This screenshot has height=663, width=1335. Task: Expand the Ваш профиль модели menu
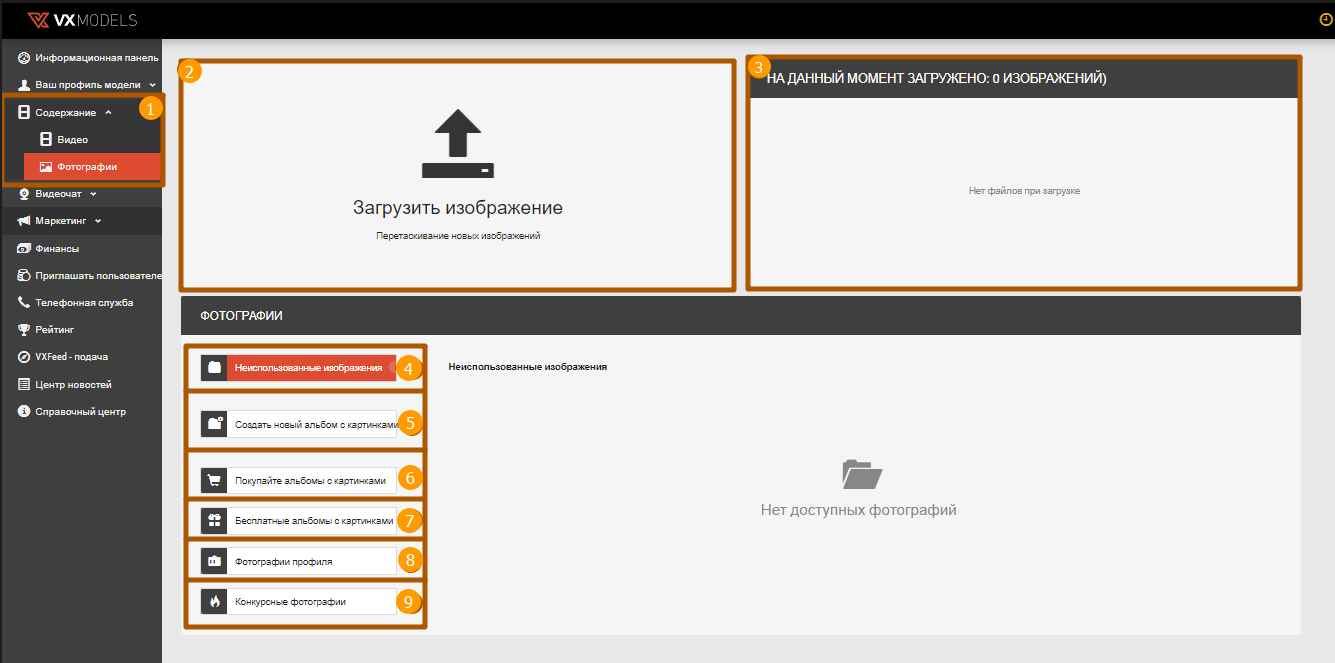tap(86, 85)
